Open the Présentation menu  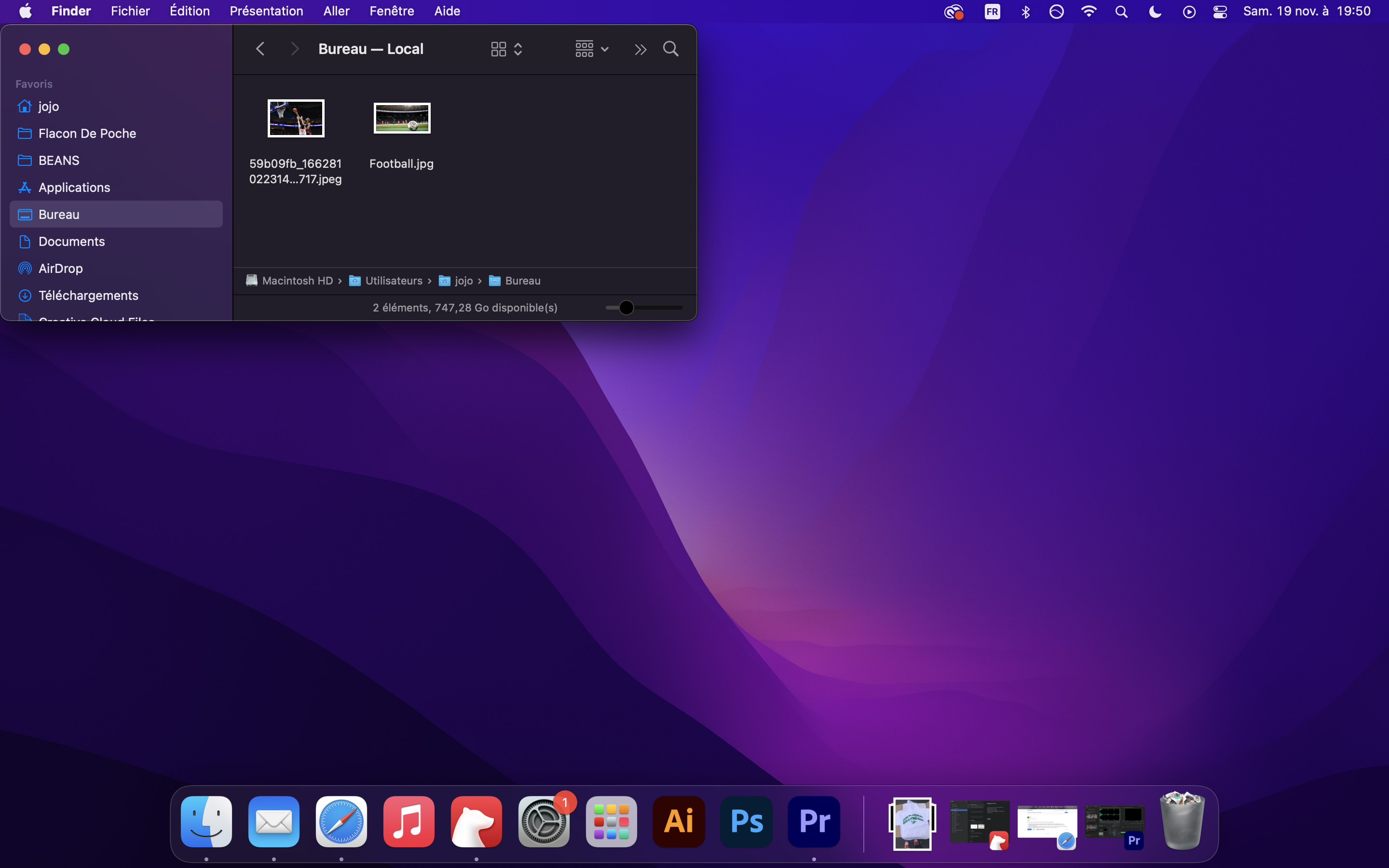266,11
